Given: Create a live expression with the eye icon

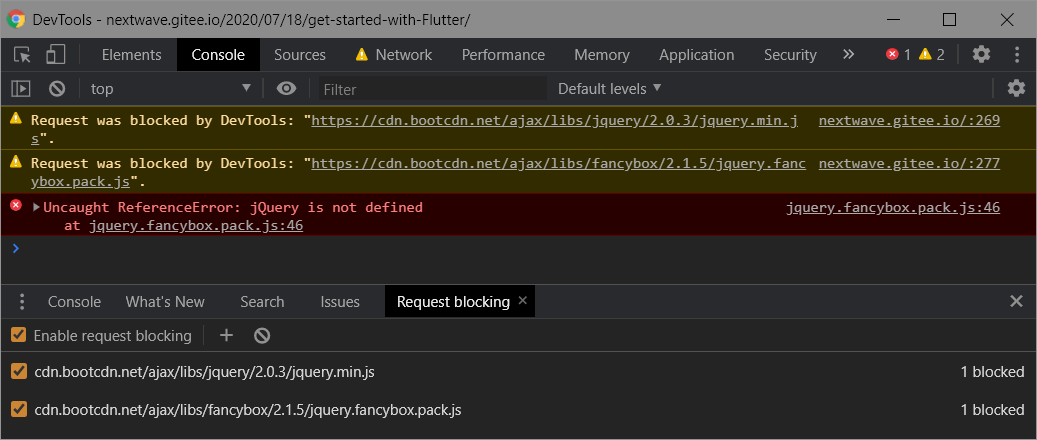Looking at the screenshot, I should (x=286, y=89).
